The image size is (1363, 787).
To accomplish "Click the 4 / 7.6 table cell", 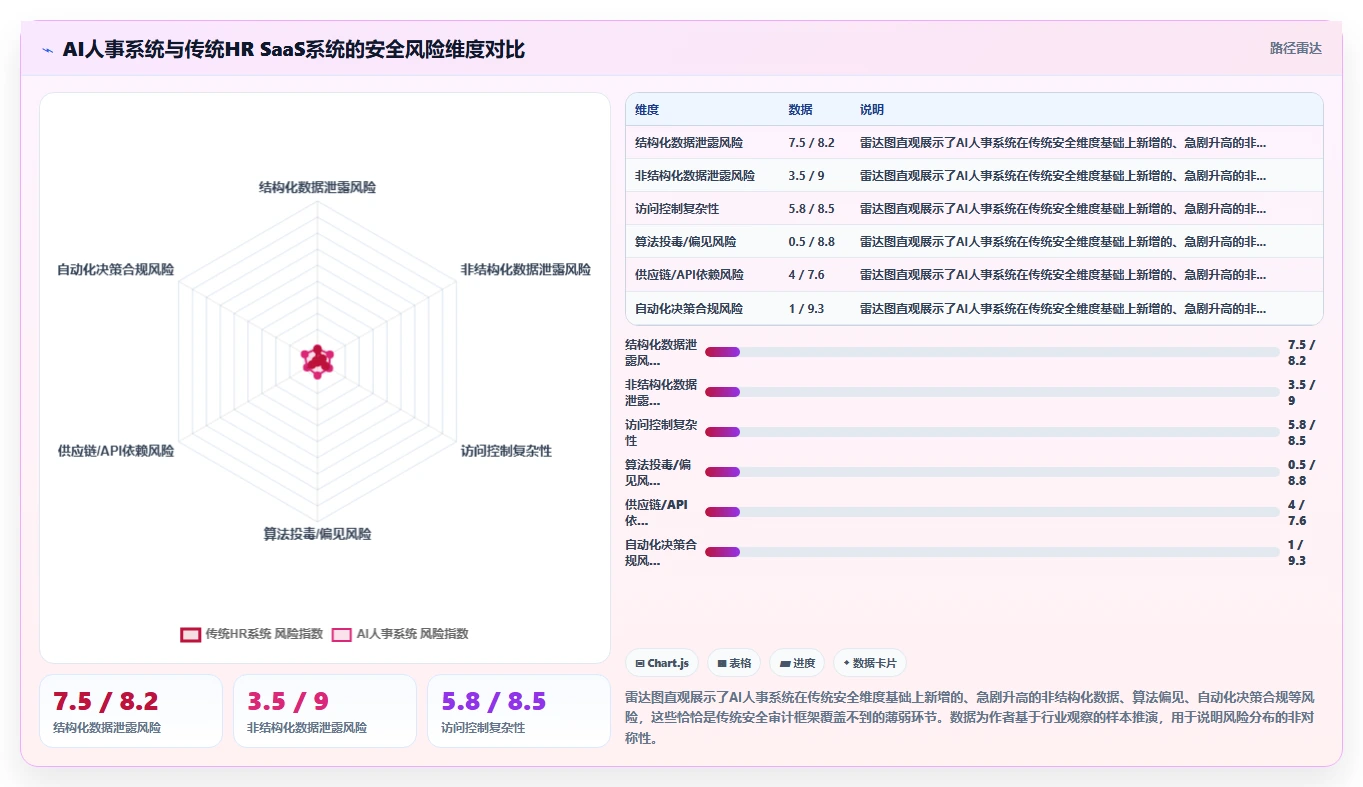I will [x=806, y=275].
